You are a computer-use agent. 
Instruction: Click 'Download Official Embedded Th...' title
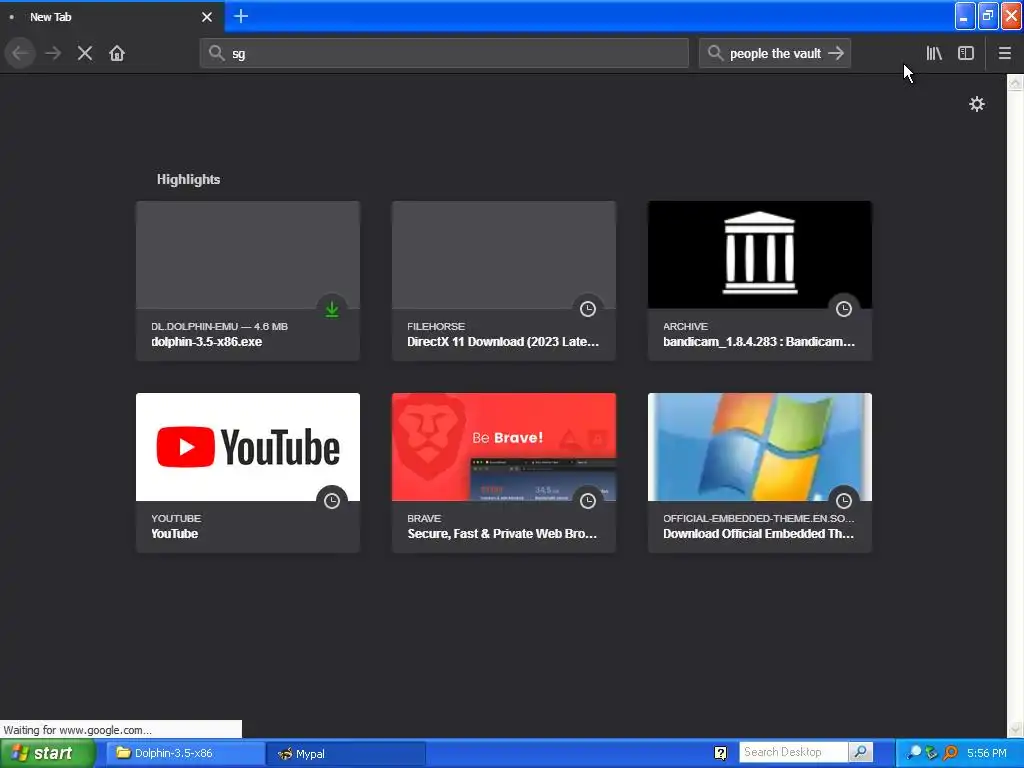(x=758, y=534)
